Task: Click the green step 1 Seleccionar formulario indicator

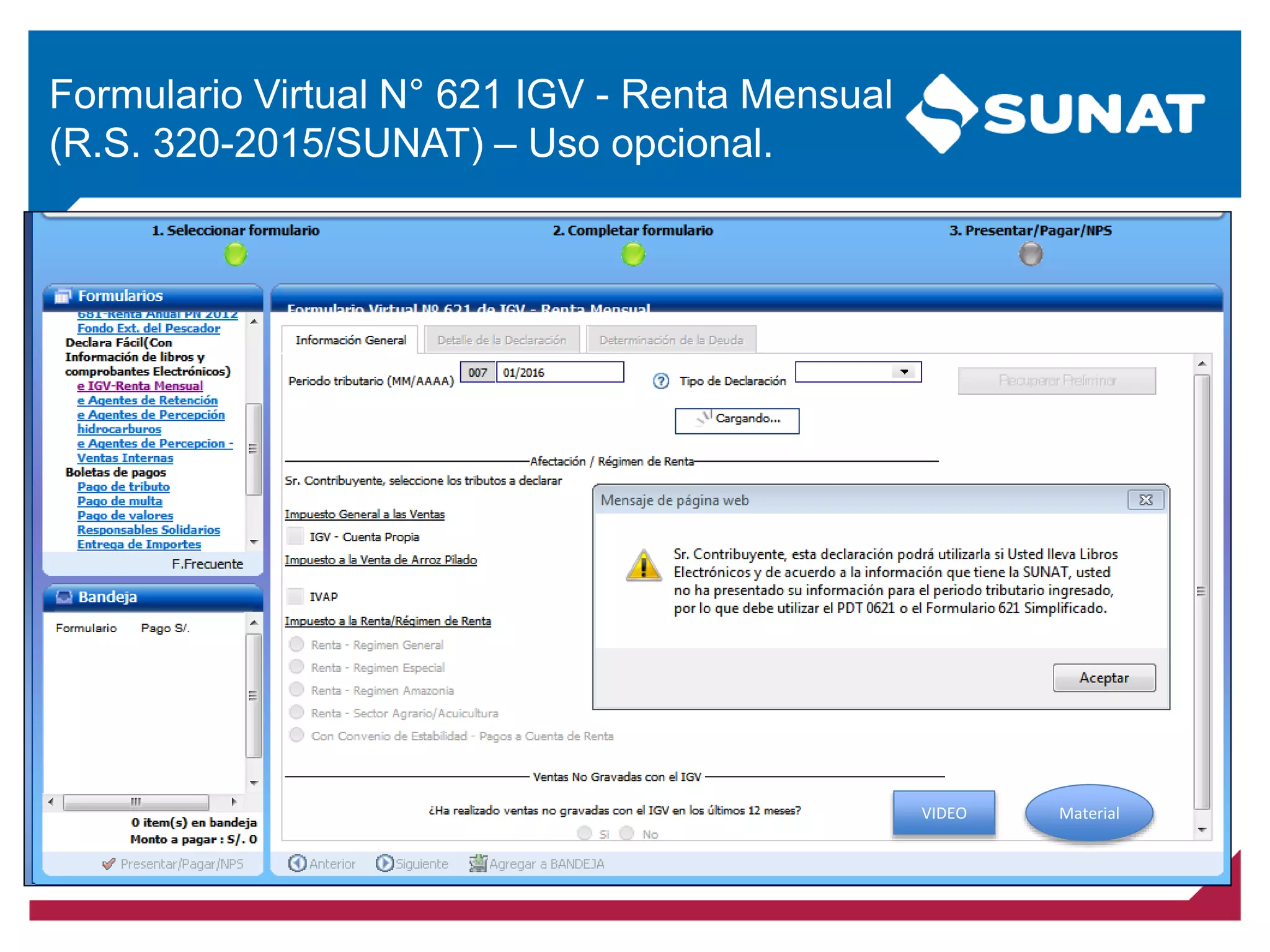Action: (x=235, y=254)
